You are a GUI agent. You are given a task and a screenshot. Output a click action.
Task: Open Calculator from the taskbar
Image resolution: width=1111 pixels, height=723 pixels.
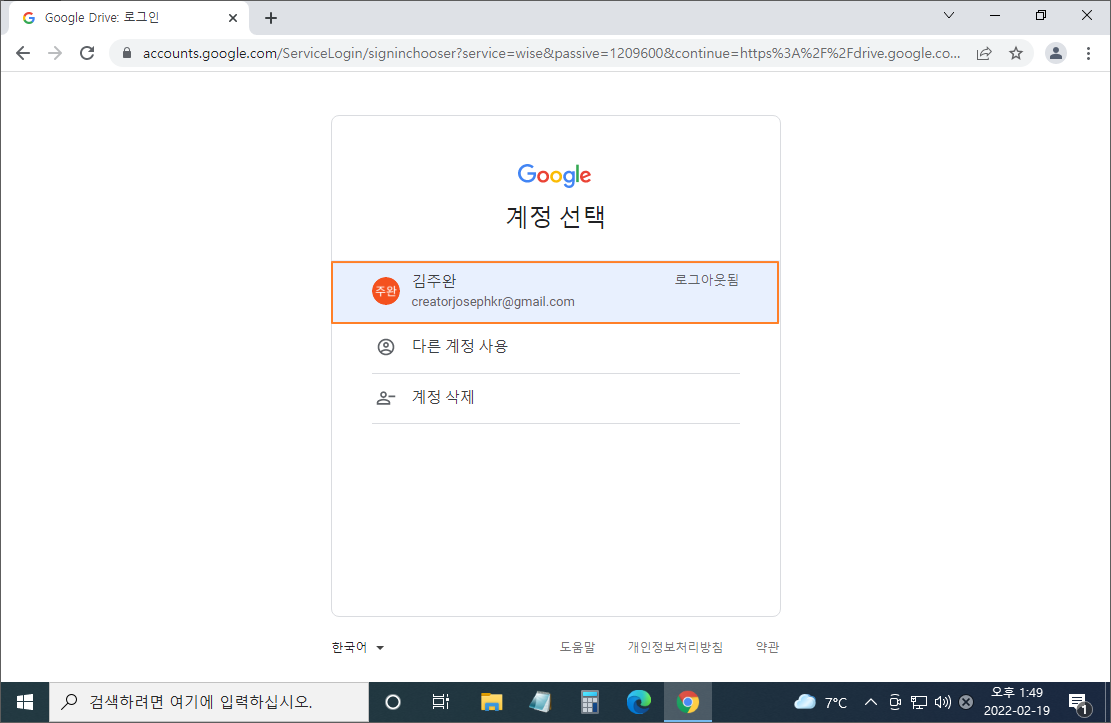coord(590,702)
